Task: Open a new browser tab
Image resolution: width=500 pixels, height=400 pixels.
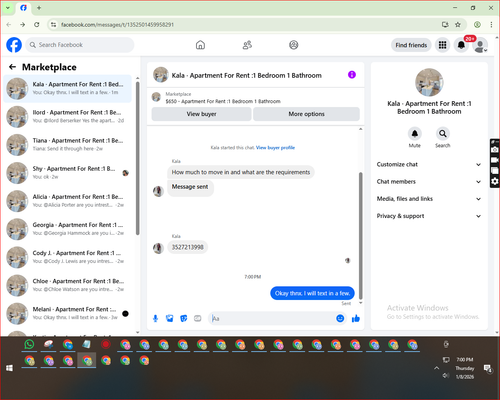Action: [39, 8]
